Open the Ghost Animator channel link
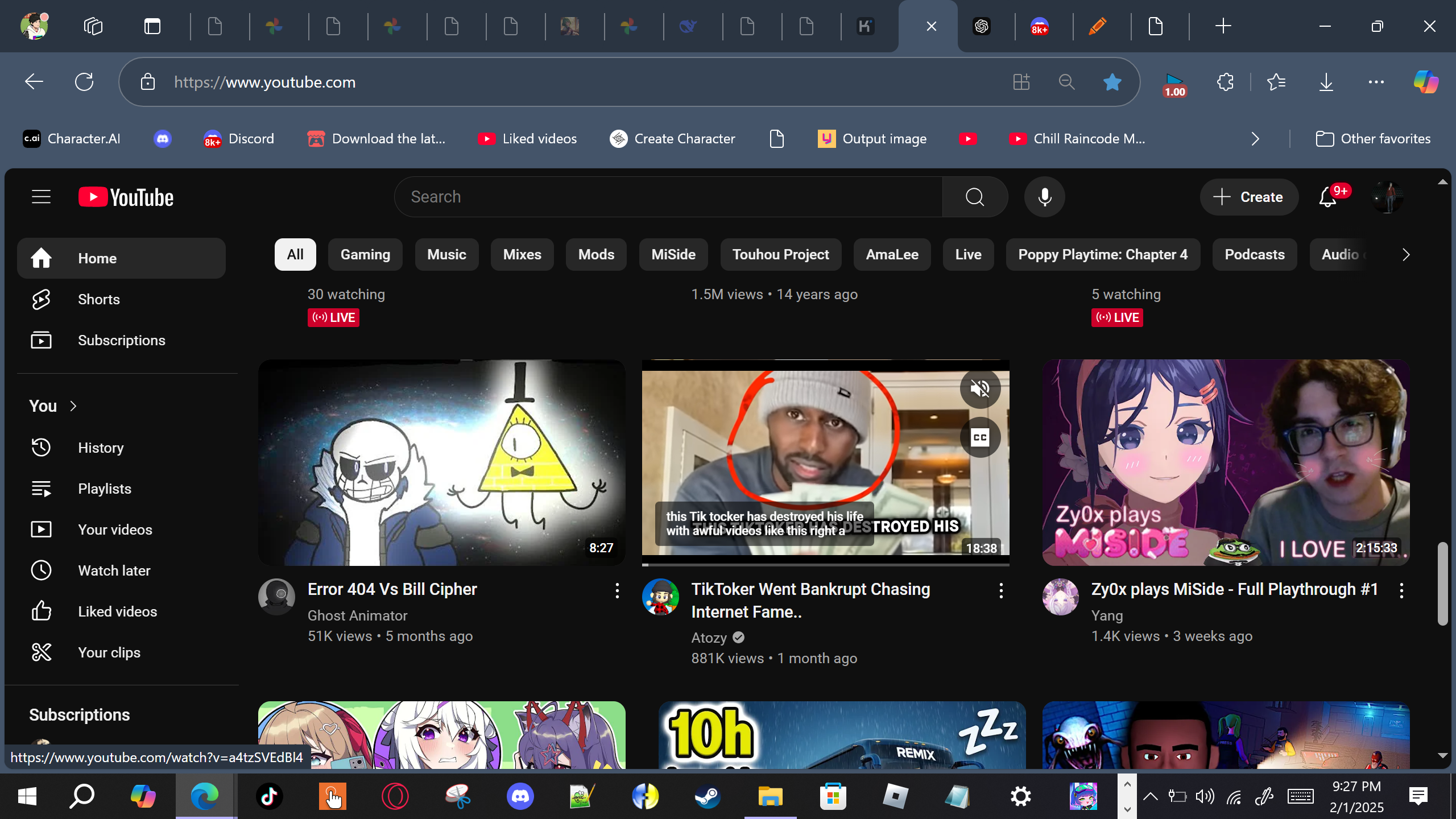The width and height of the screenshot is (1456, 819). 357,615
